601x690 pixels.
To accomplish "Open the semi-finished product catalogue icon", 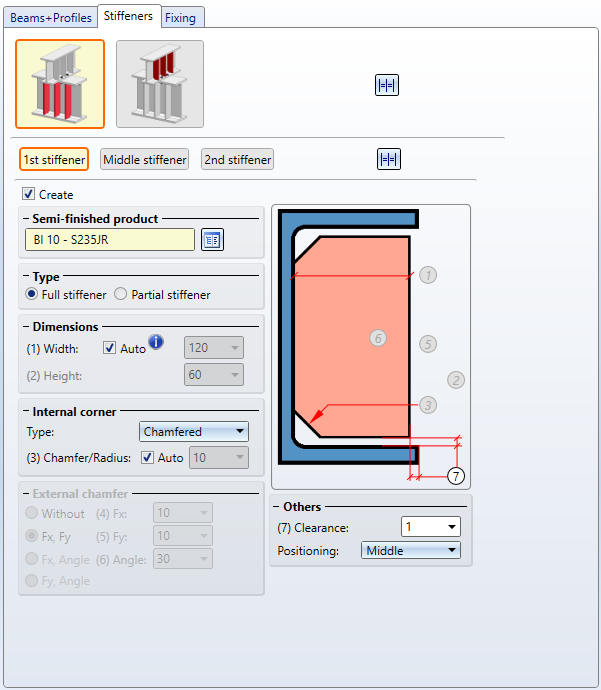I will (x=213, y=240).
